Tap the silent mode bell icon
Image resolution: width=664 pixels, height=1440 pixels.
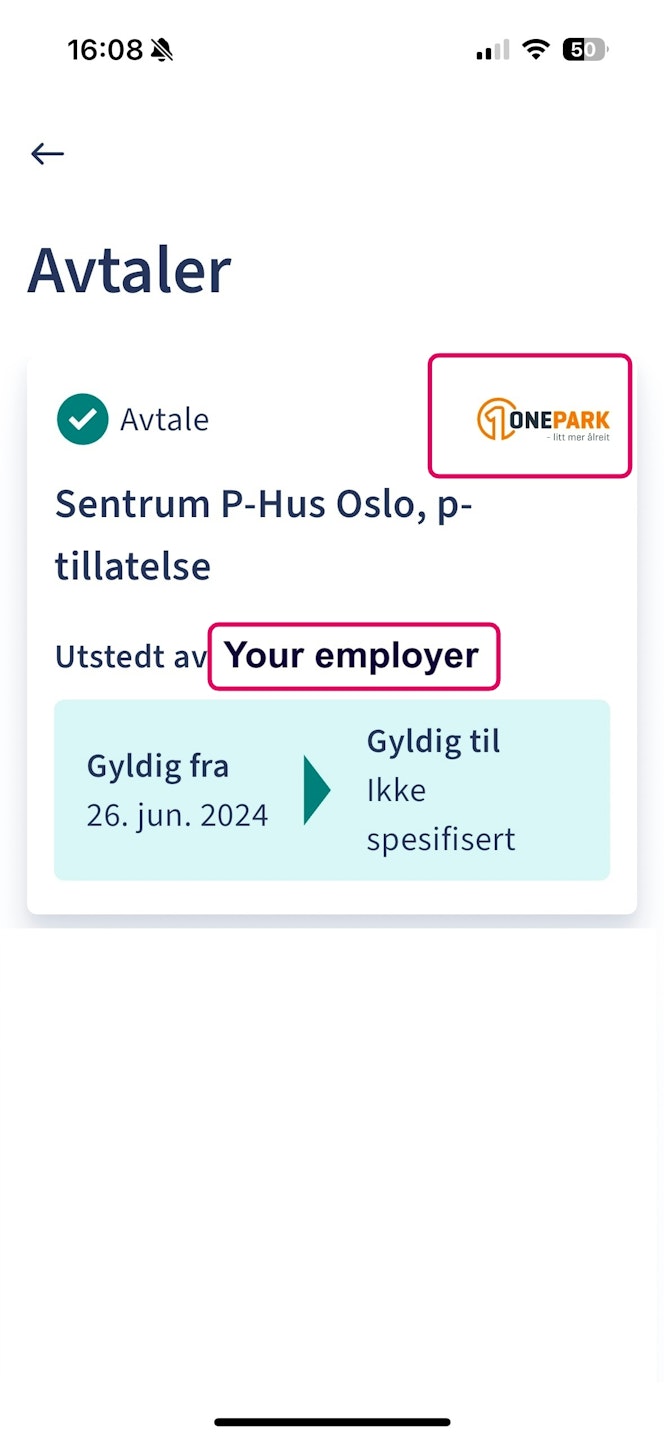[x=161, y=50]
